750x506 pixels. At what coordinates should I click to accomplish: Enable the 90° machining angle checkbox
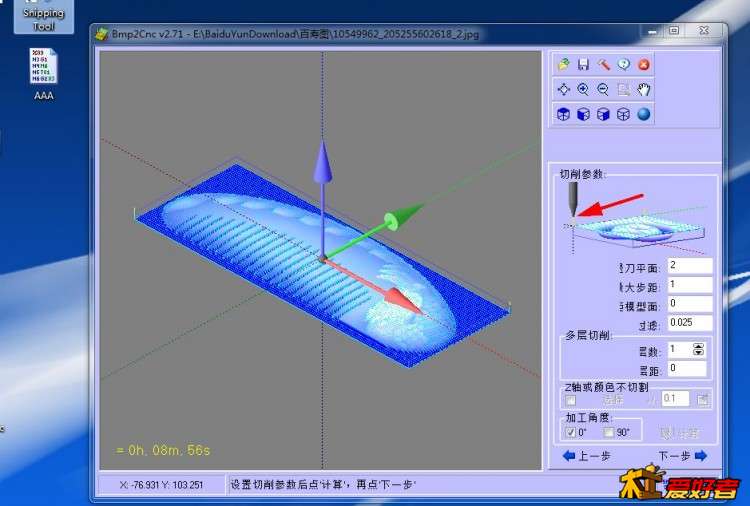point(609,433)
